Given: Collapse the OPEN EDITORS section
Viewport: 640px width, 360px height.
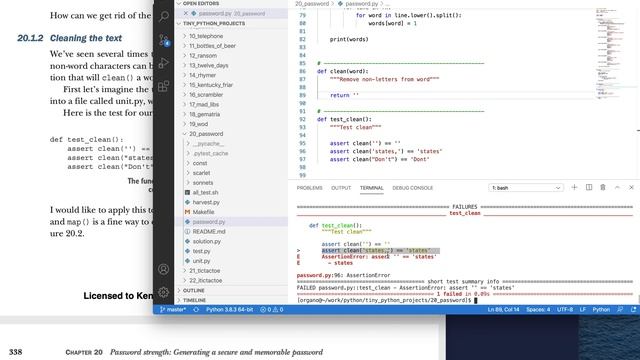Looking at the screenshot, I should [x=231, y=3].
